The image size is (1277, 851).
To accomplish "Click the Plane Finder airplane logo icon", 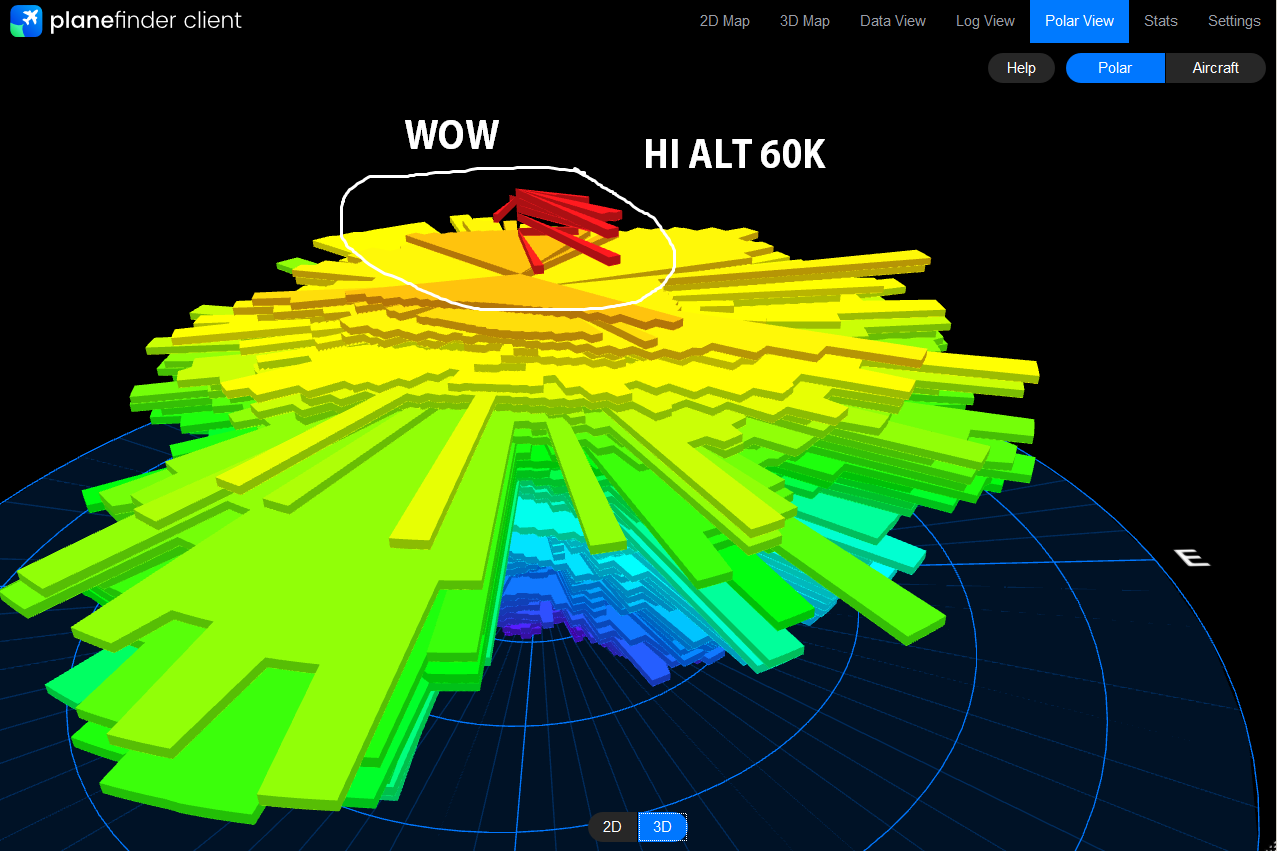I will click(x=26, y=20).
